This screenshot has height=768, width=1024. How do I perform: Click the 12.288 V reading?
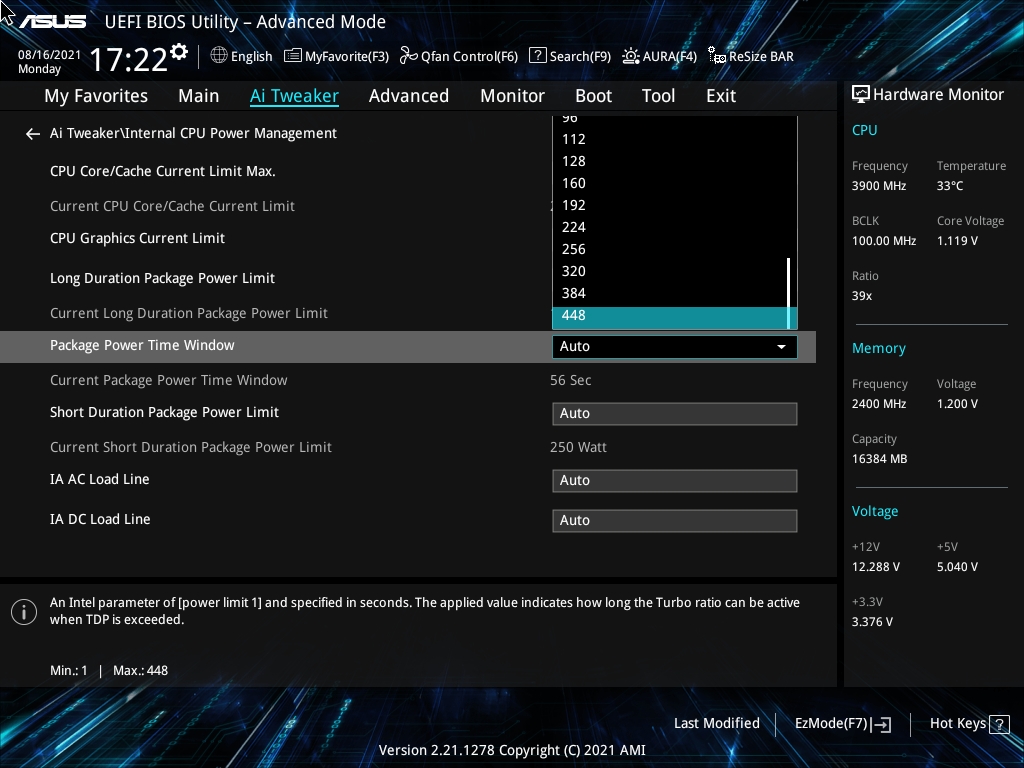click(875, 567)
